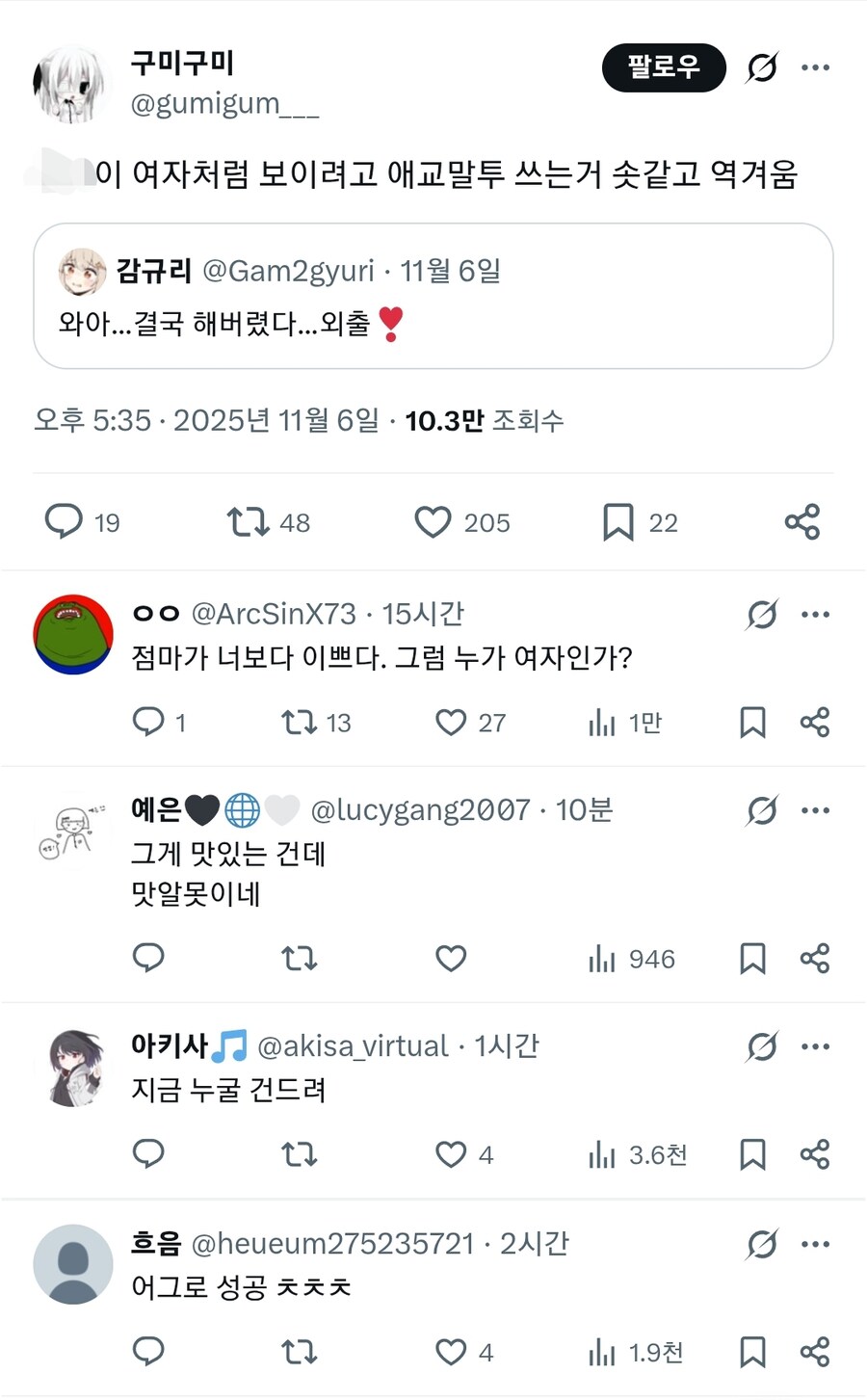Image resolution: width=867 pixels, height=1400 pixels.
Task: Open the @heueum275235721 username link
Action: (x=332, y=1244)
